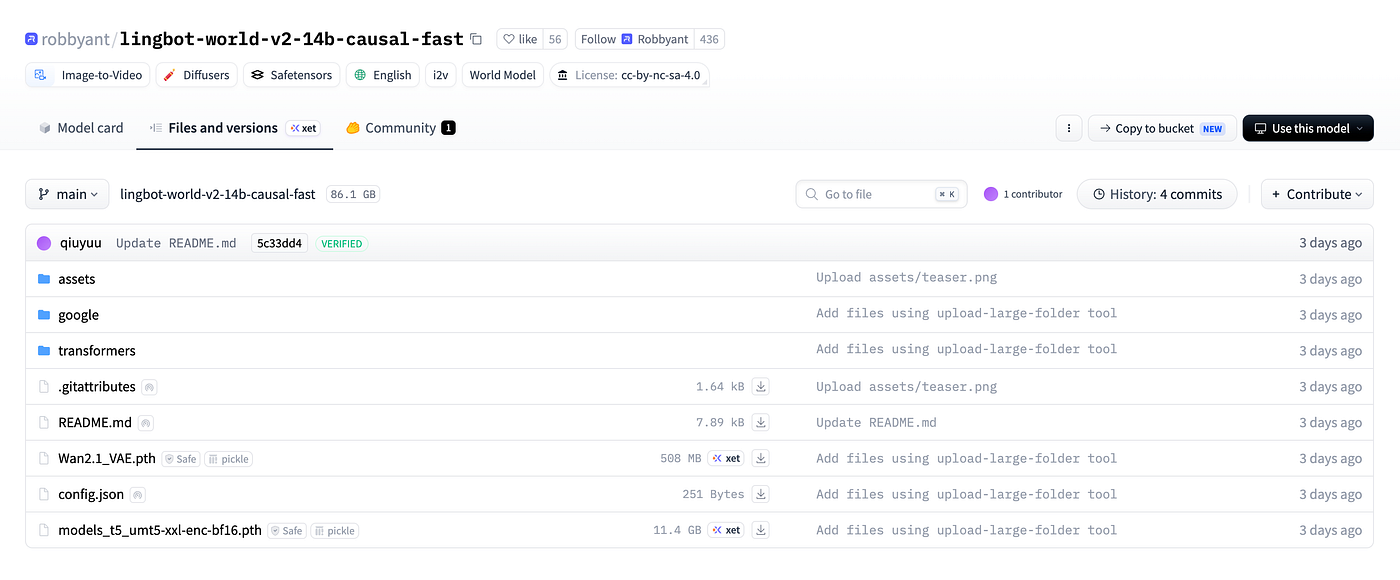Click pickle badge on models_t5_umt5-xxl-enc-bf16.pth
This screenshot has height=580, width=1400.
[x=335, y=531]
